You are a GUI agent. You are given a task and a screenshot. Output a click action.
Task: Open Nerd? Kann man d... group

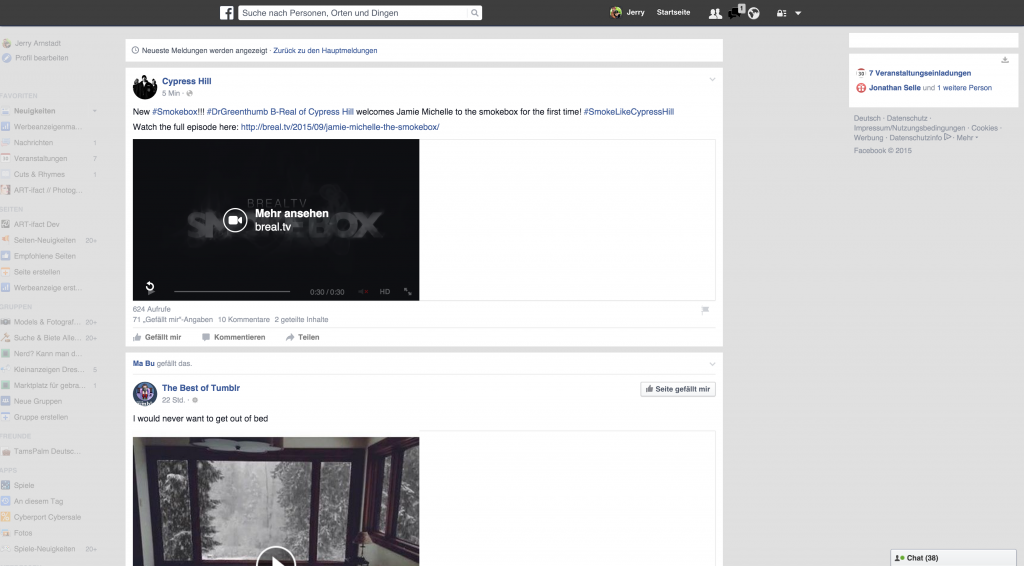[x=48, y=353]
